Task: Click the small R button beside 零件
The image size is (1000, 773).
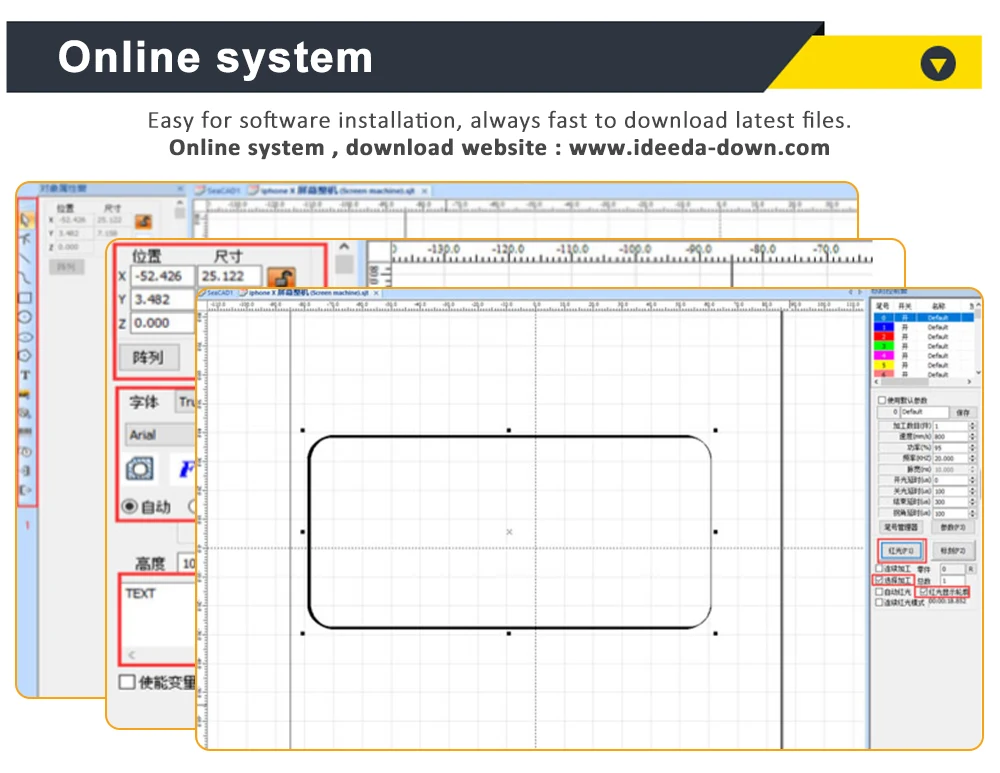Action: (x=971, y=568)
